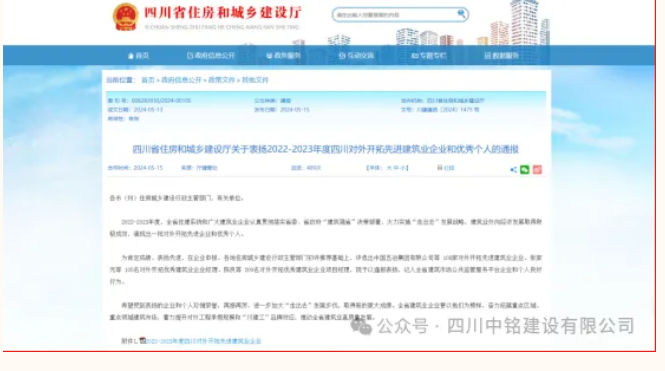Click the 其他文件 breadcrumb link

click(x=255, y=80)
